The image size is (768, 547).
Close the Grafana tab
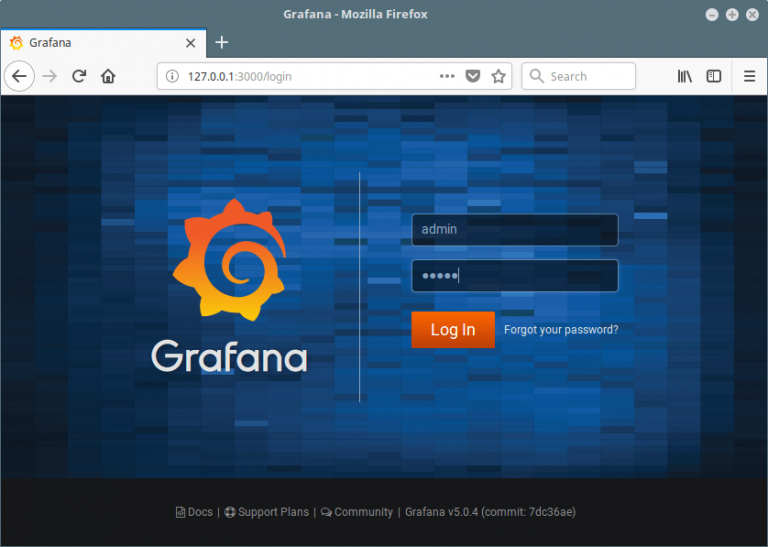191,43
